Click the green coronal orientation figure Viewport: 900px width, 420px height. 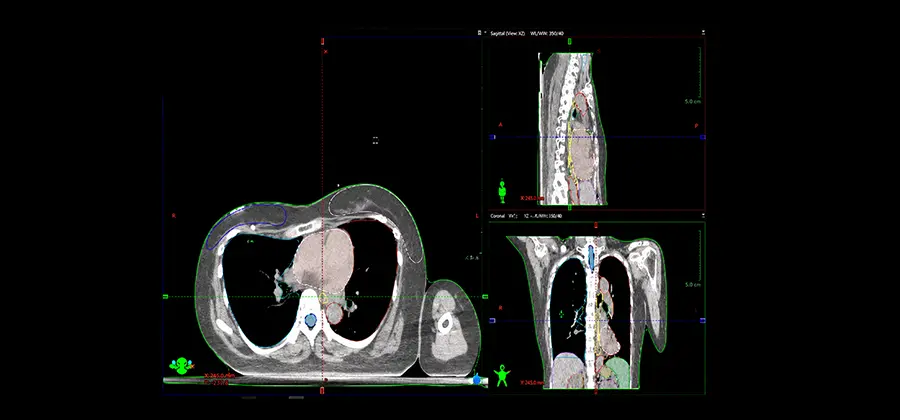tap(502, 375)
